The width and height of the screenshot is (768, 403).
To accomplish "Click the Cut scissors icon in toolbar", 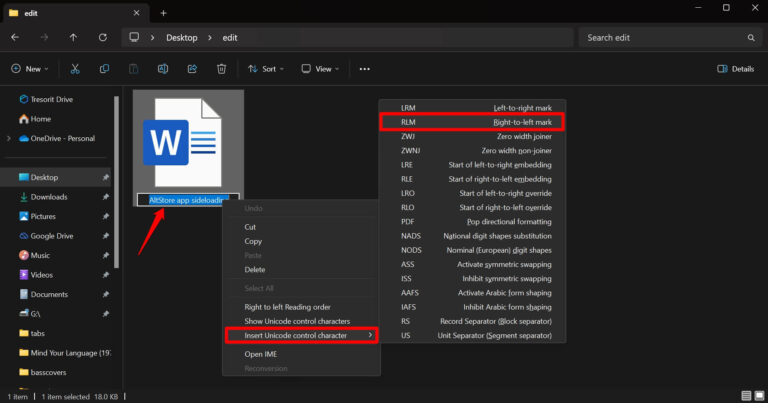I will (75, 69).
